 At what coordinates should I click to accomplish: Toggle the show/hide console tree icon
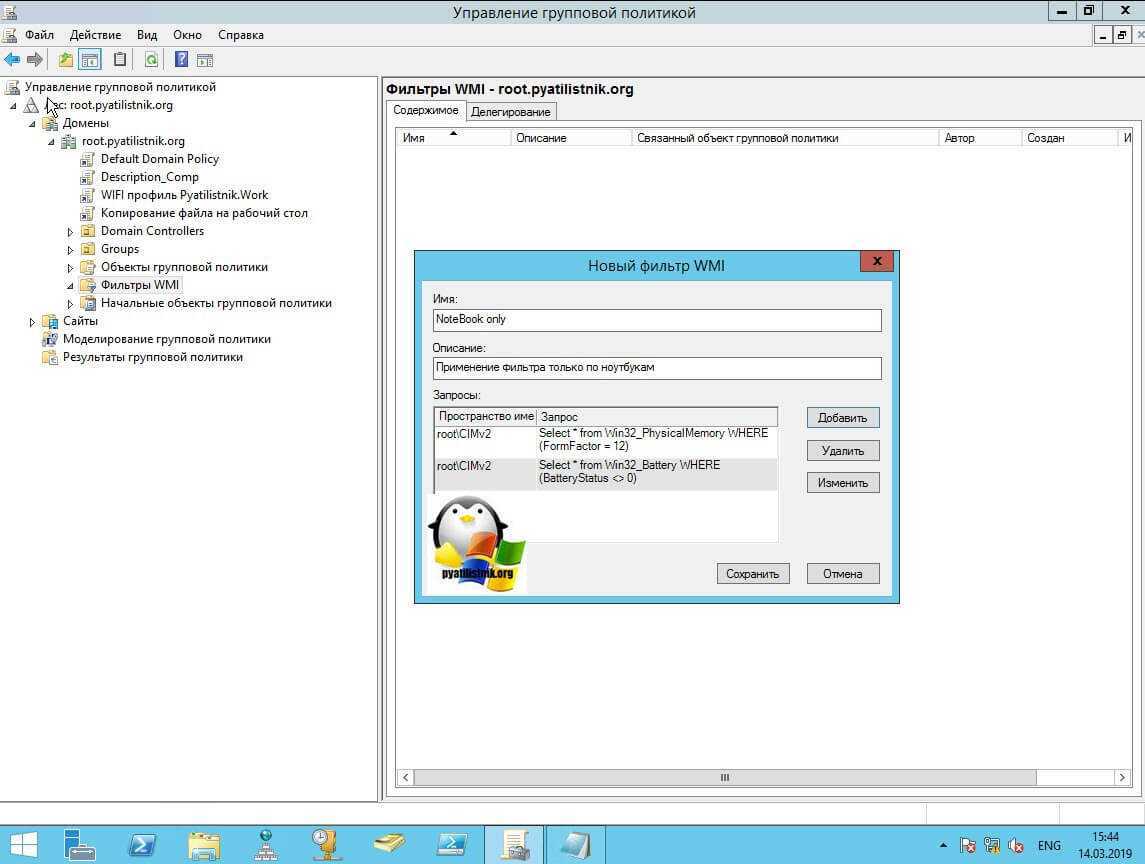[x=90, y=60]
